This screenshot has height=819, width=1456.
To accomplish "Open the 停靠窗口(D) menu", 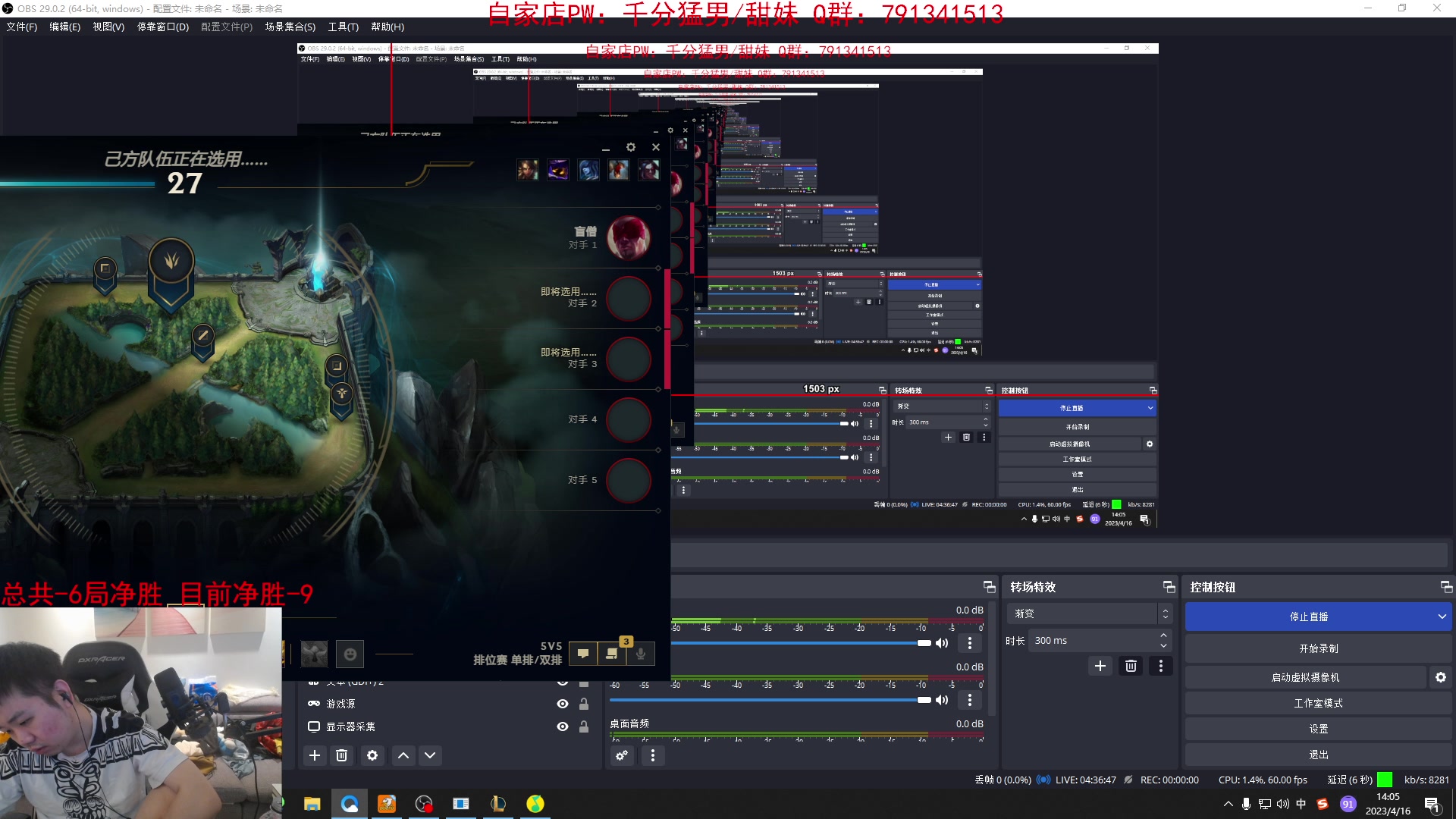I will (x=163, y=27).
